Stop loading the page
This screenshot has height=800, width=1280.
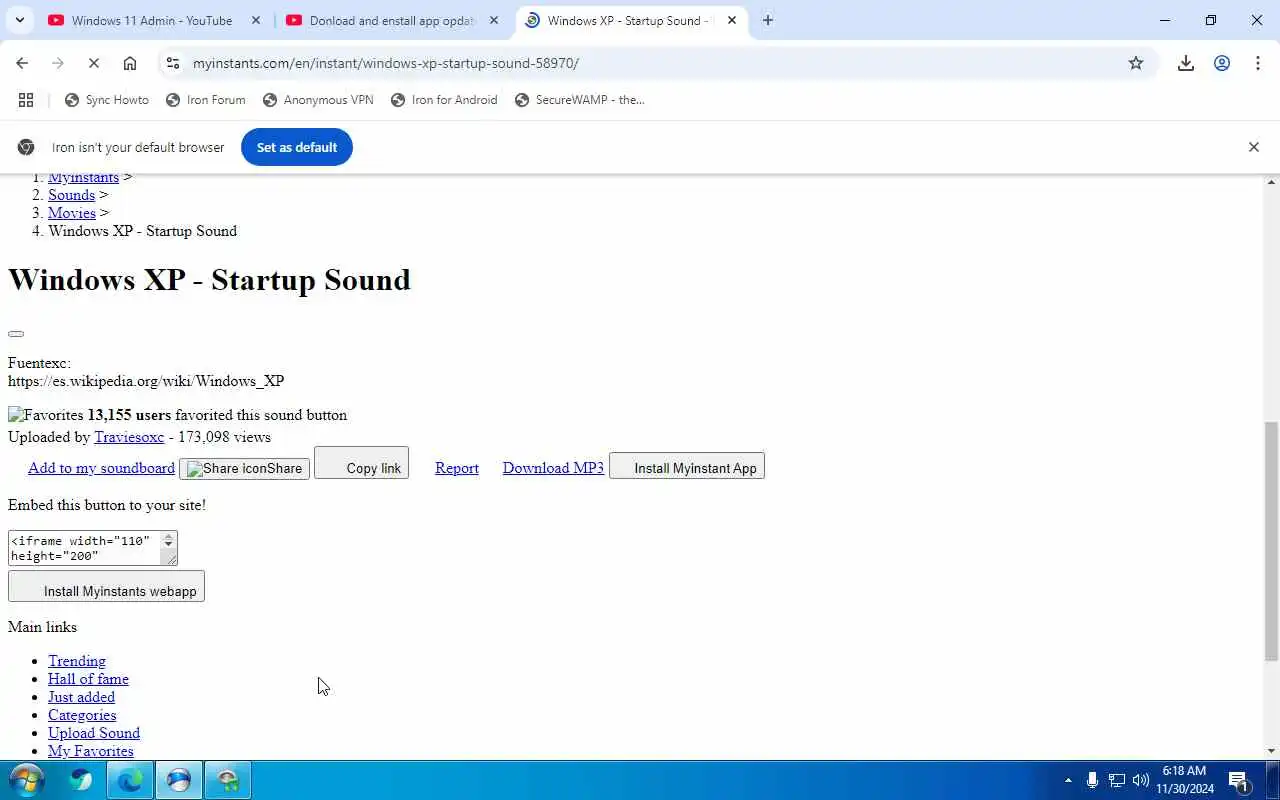pos(93,63)
